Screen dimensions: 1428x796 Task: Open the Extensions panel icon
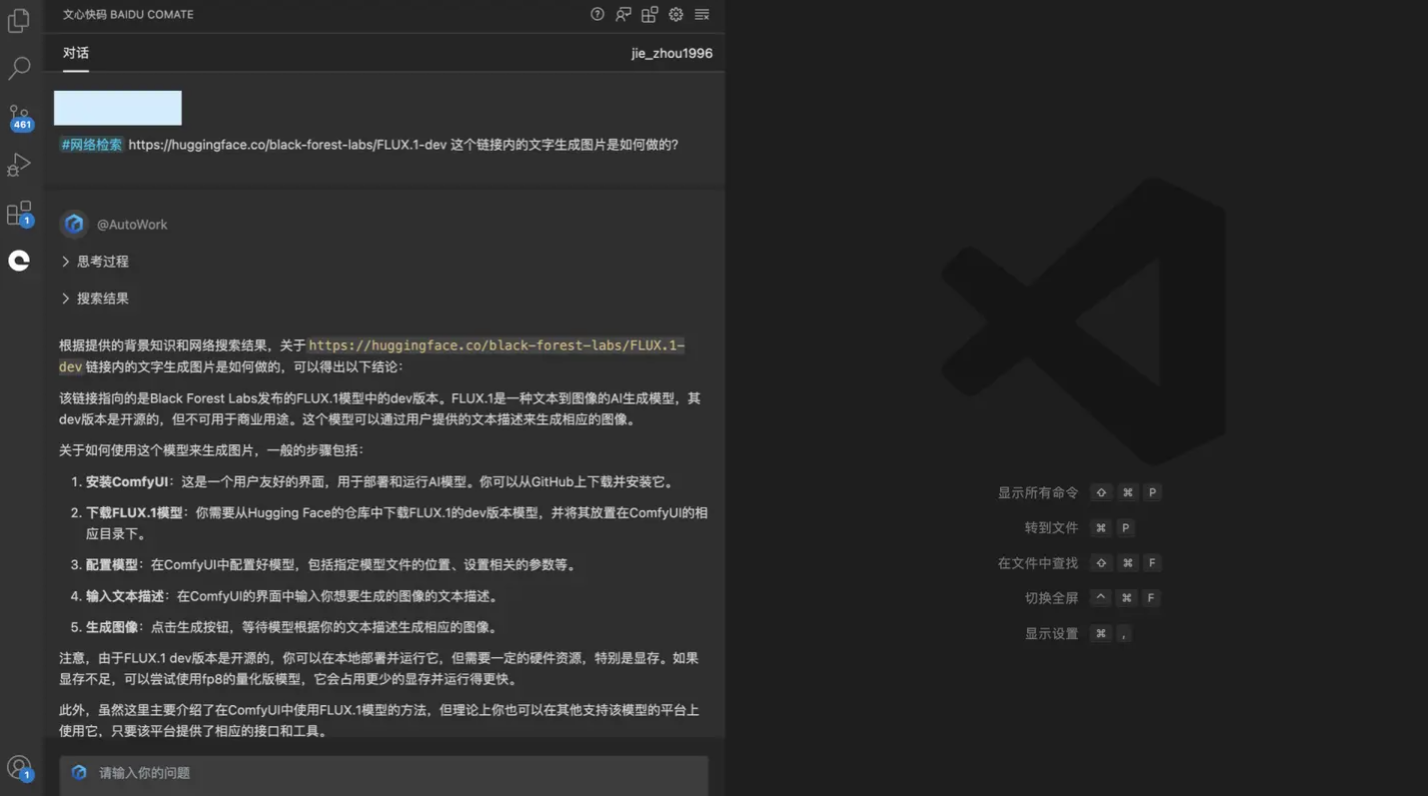pos(19,212)
